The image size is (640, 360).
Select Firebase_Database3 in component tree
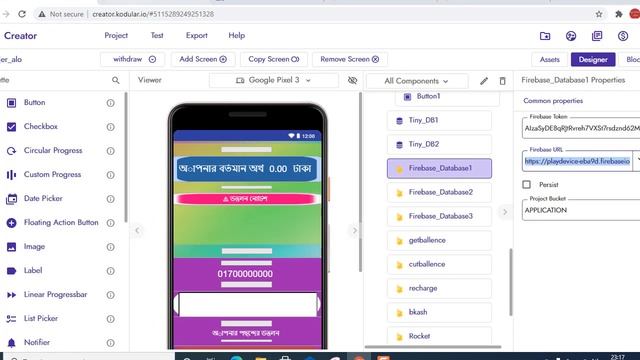coord(439,216)
